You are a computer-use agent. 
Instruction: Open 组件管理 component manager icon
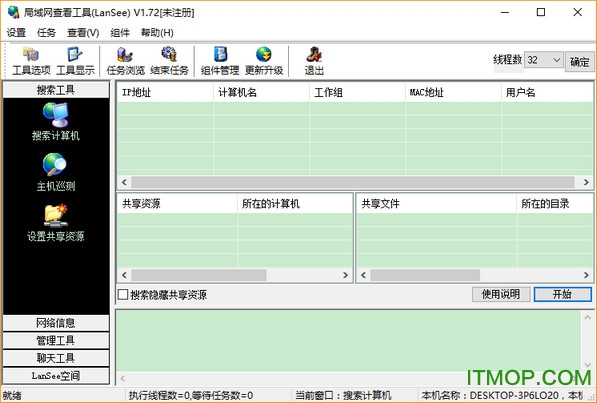(x=220, y=61)
